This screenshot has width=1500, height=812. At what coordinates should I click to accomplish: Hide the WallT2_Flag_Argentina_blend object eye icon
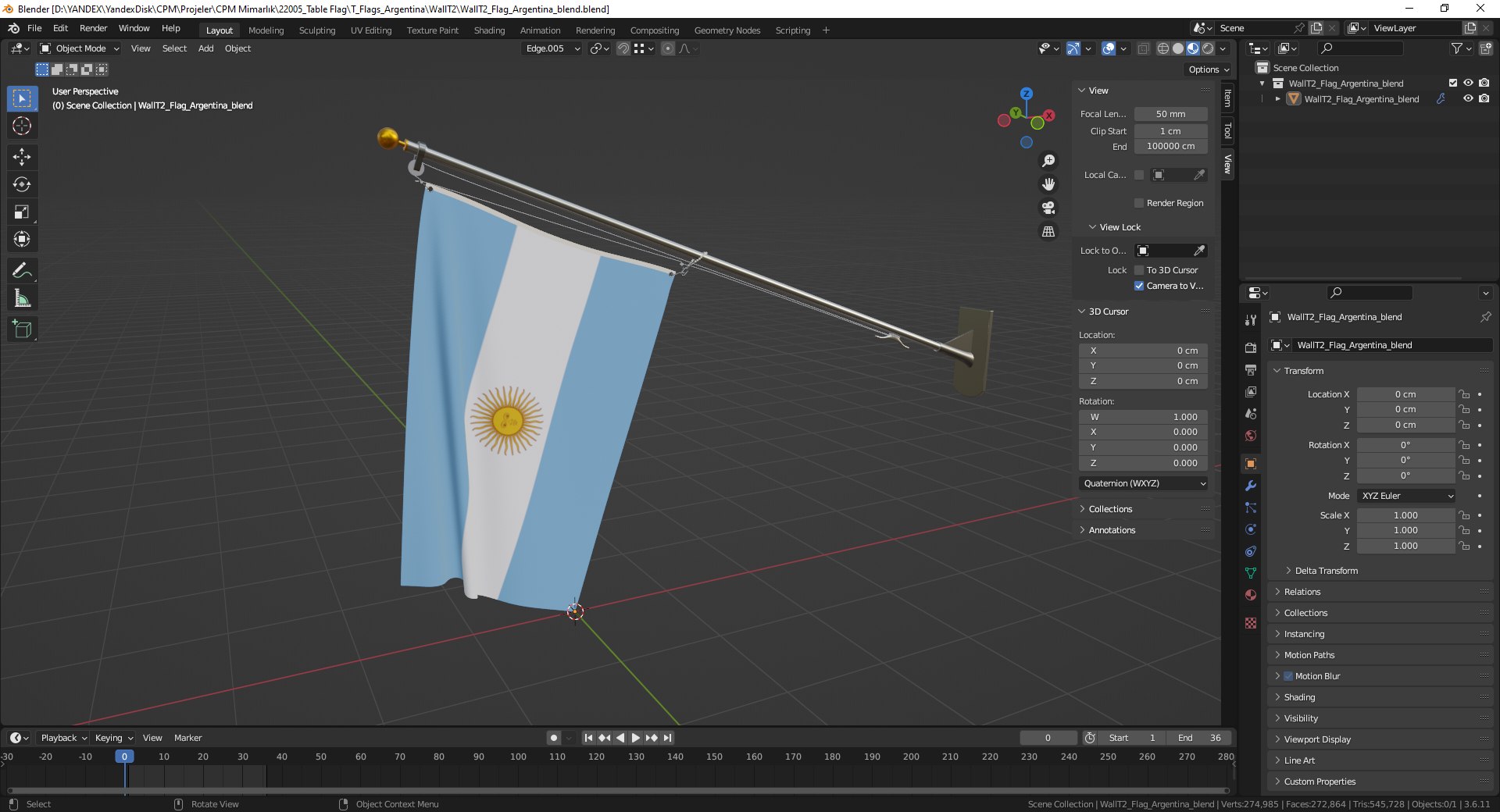click(1468, 98)
